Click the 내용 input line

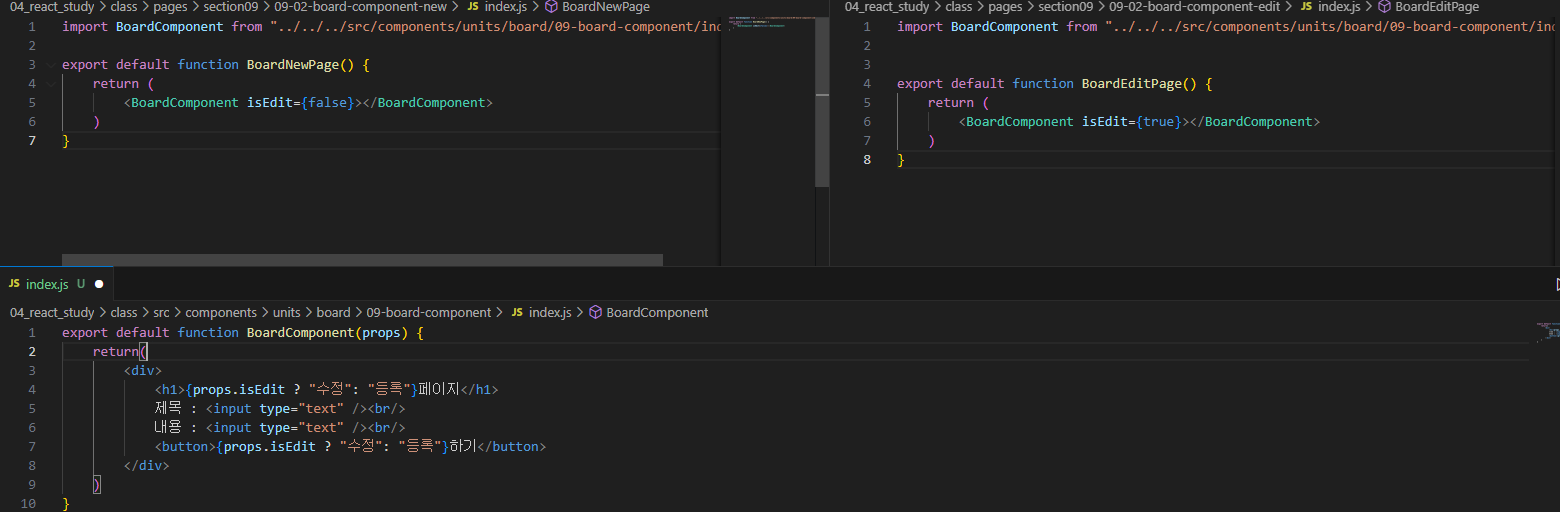(x=280, y=428)
